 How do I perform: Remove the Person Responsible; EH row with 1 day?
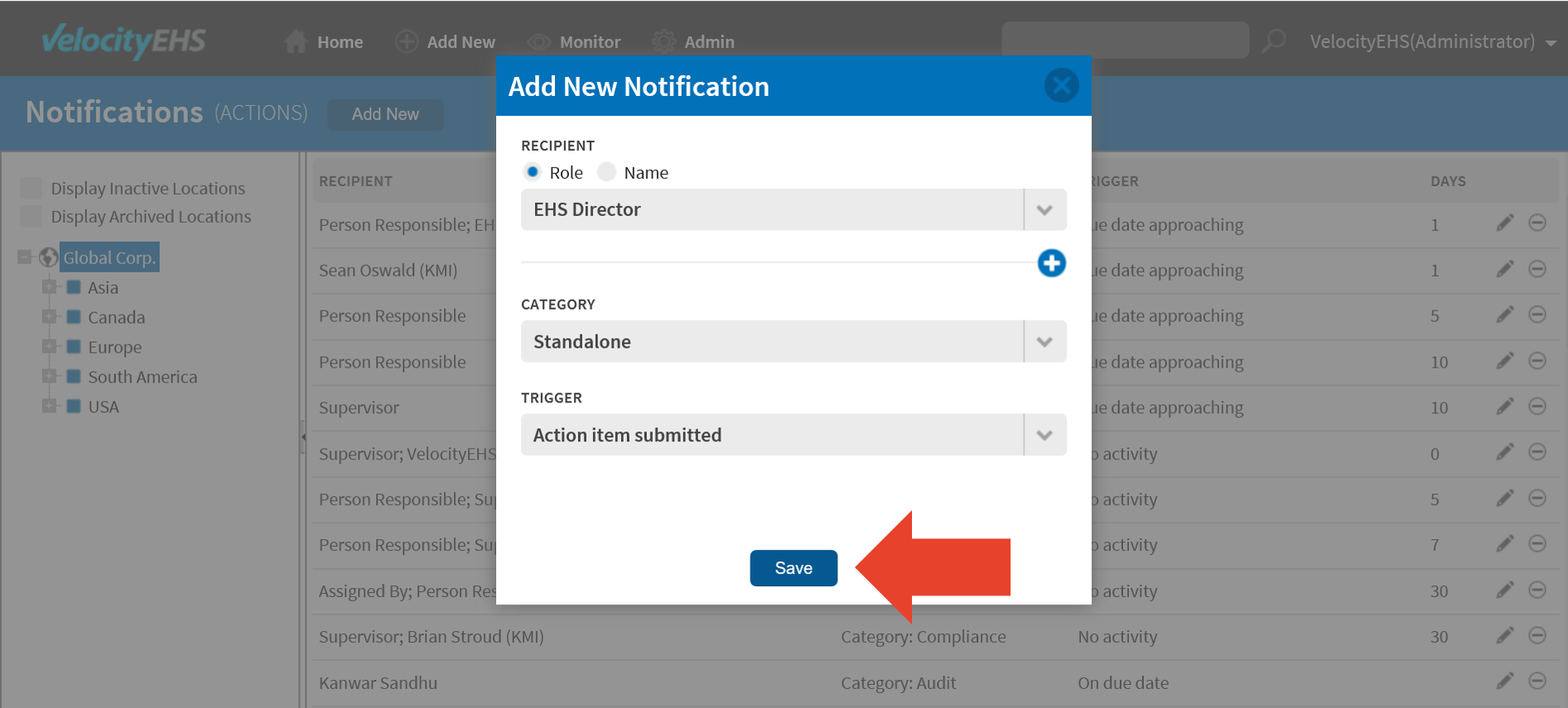pyautogui.click(x=1537, y=224)
